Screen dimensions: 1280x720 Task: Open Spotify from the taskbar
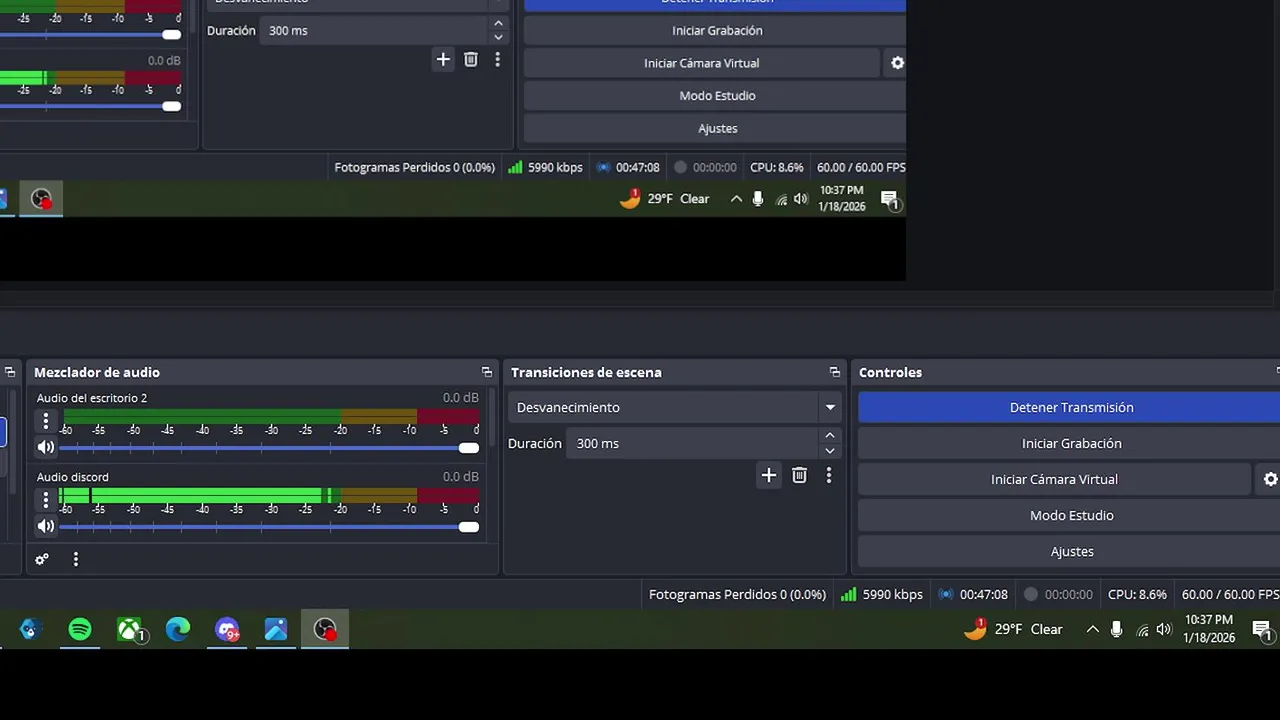coord(80,629)
